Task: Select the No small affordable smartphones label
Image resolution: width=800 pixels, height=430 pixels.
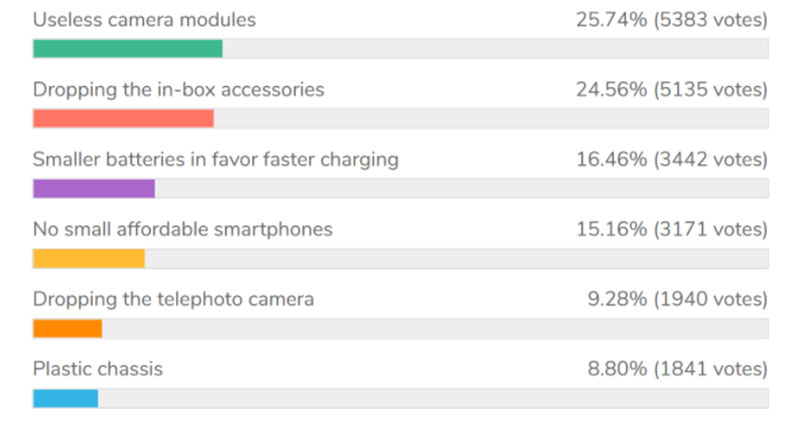Action: pyautogui.click(x=183, y=230)
